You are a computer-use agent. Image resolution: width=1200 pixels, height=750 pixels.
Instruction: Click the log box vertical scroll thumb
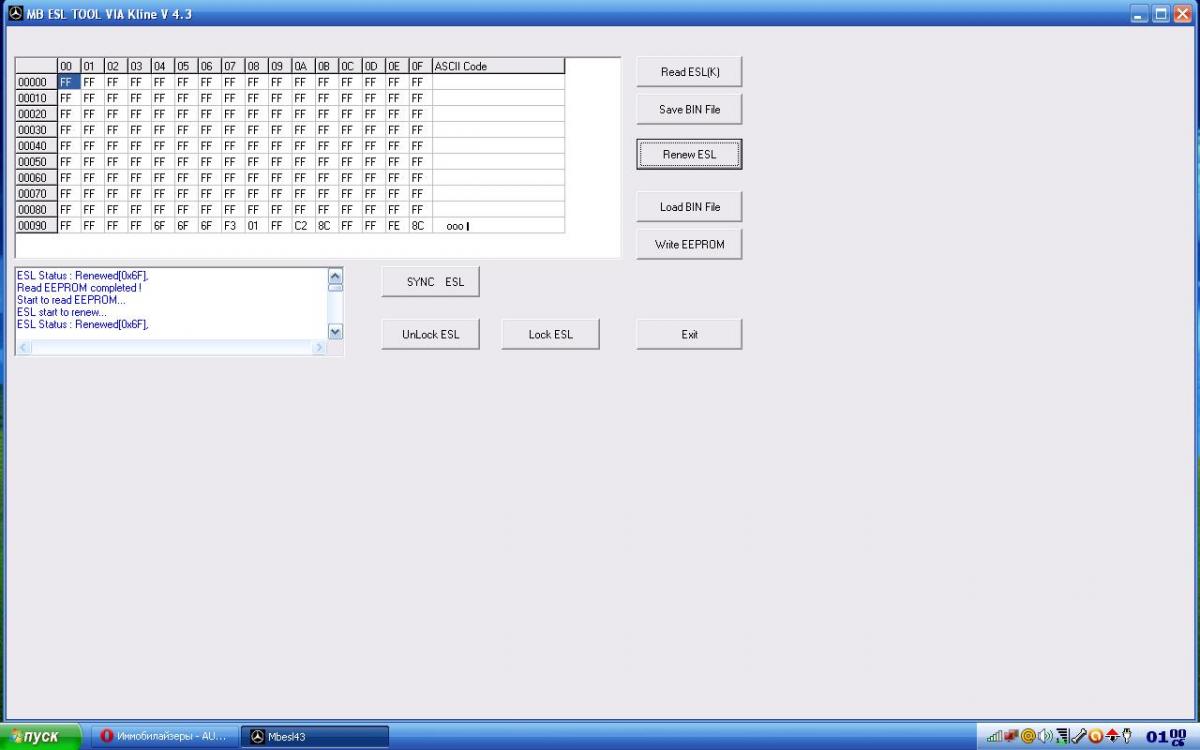point(335,287)
